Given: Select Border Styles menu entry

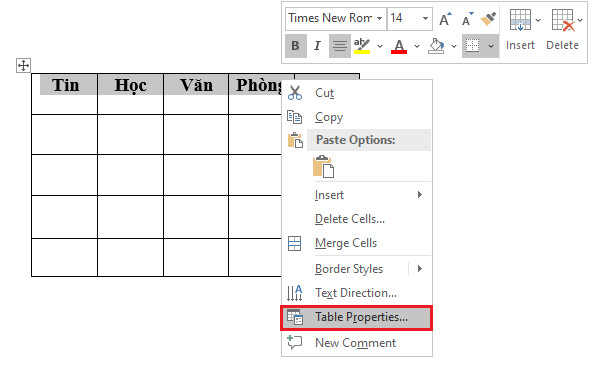Looking at the screenshot, I should click(349, 269).
